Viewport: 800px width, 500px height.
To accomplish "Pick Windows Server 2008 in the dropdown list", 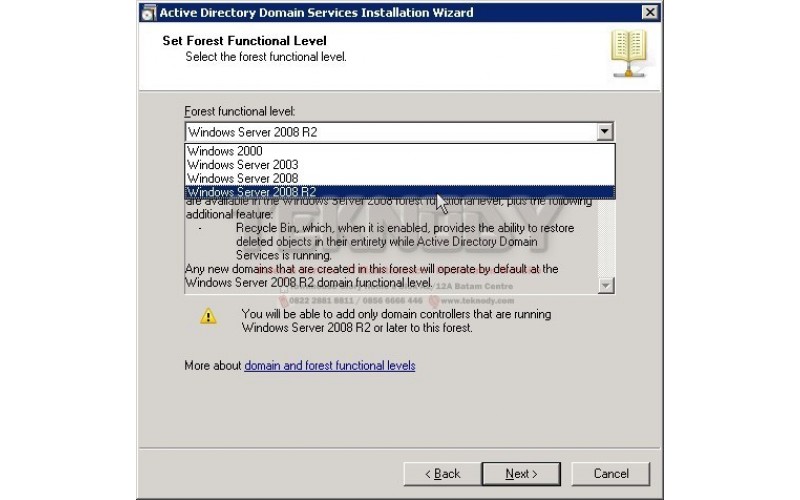I will click(x=399, y=179).
